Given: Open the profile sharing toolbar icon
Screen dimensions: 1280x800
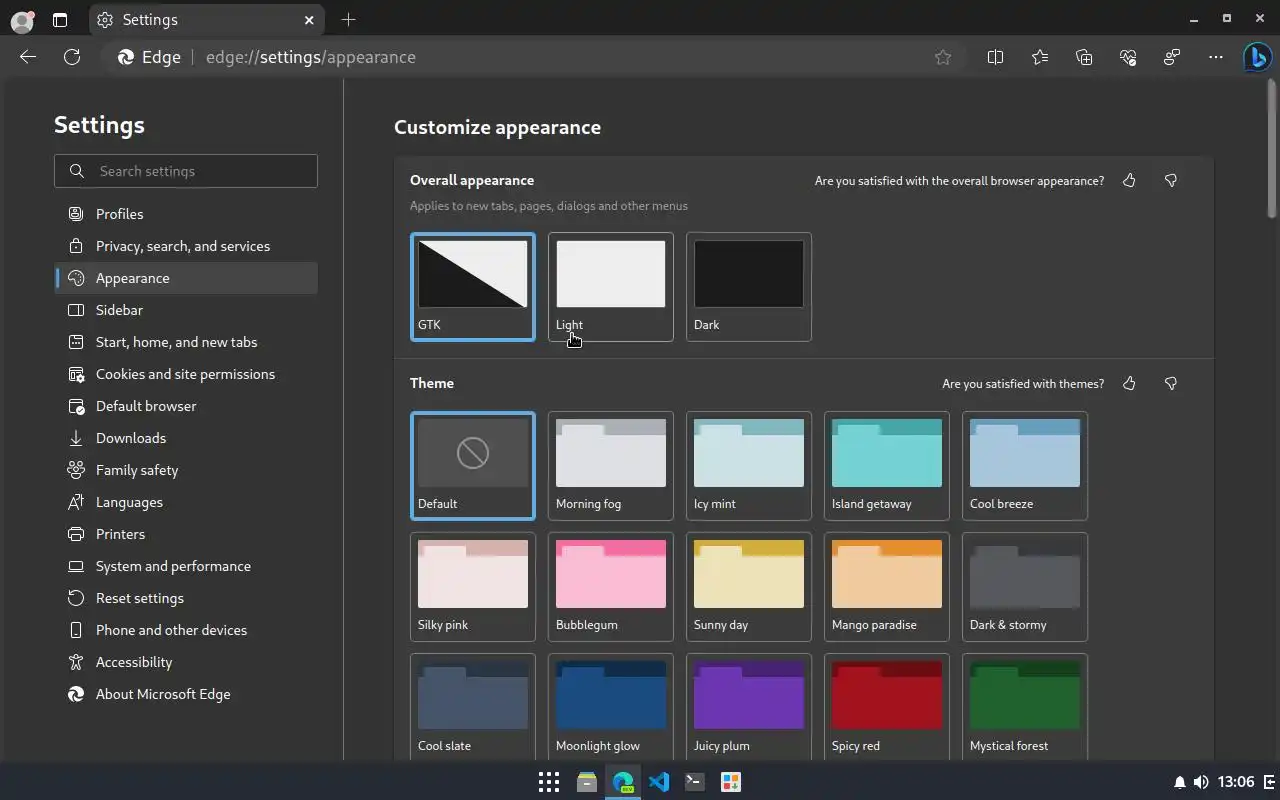Looking at the screenshot, I should click(1172, 57).
